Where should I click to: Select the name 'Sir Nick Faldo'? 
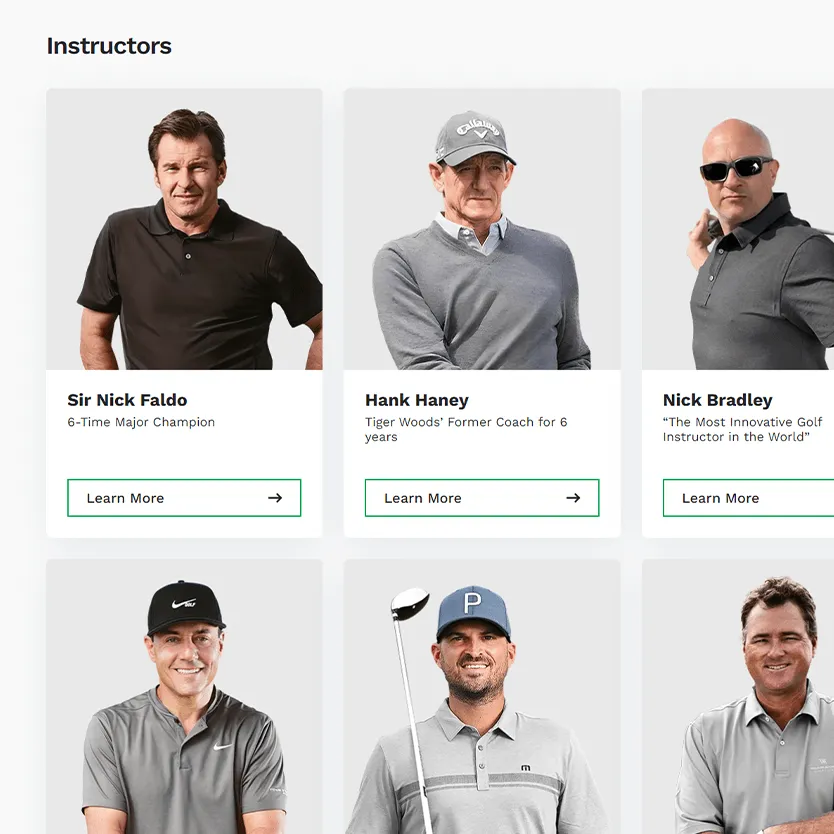[127, 400]
